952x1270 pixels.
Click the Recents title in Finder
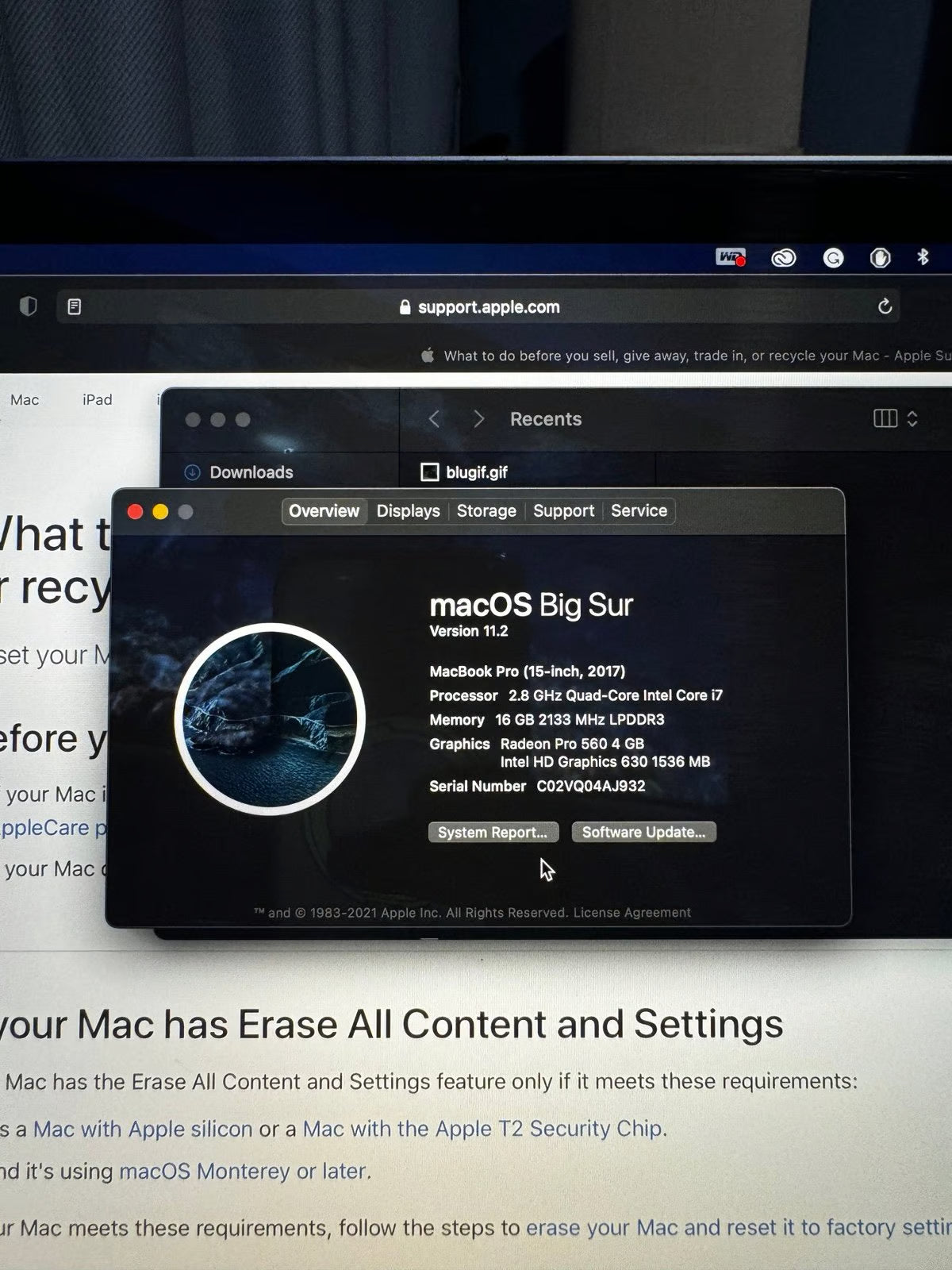pyautogui.click(x=546, y=419)
